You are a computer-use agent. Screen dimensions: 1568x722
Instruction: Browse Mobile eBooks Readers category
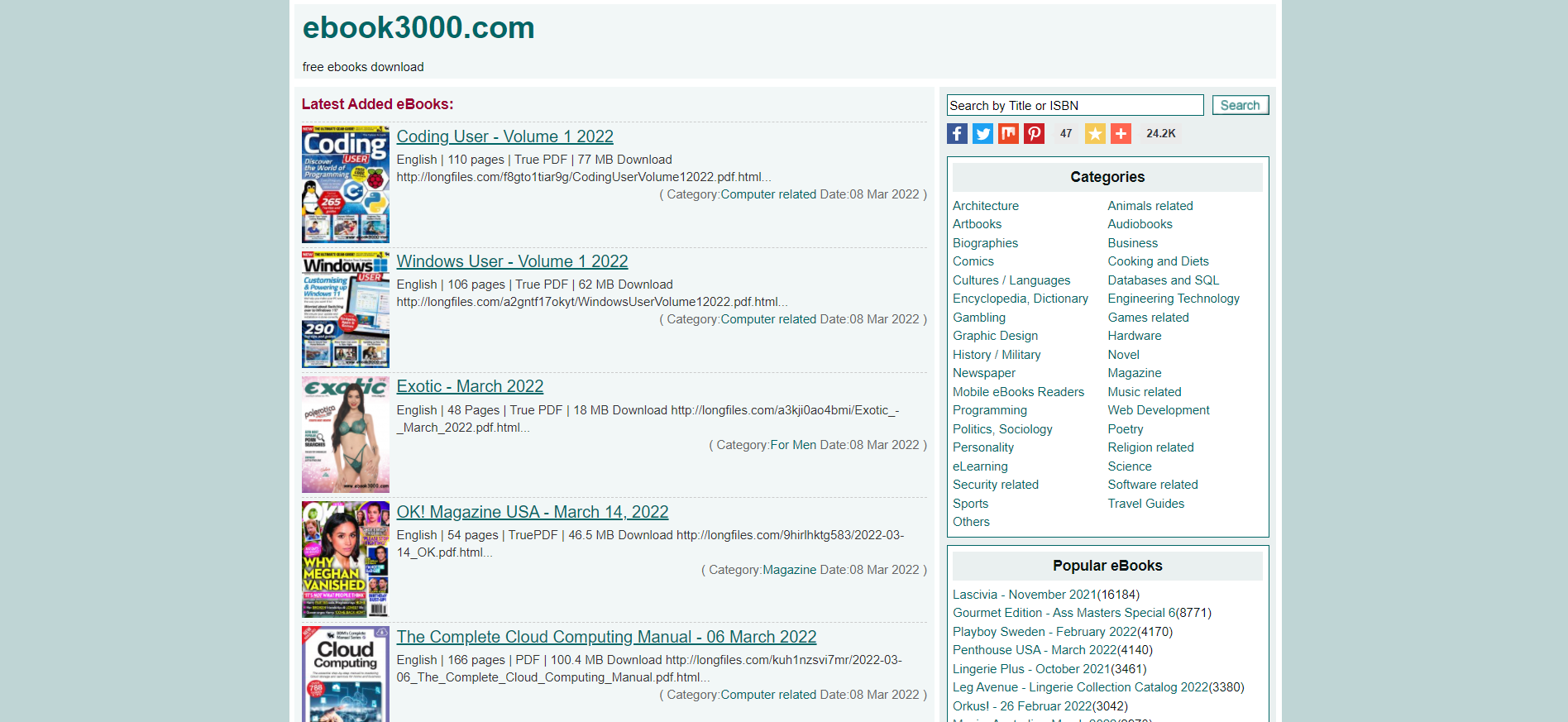[1018, 392]
